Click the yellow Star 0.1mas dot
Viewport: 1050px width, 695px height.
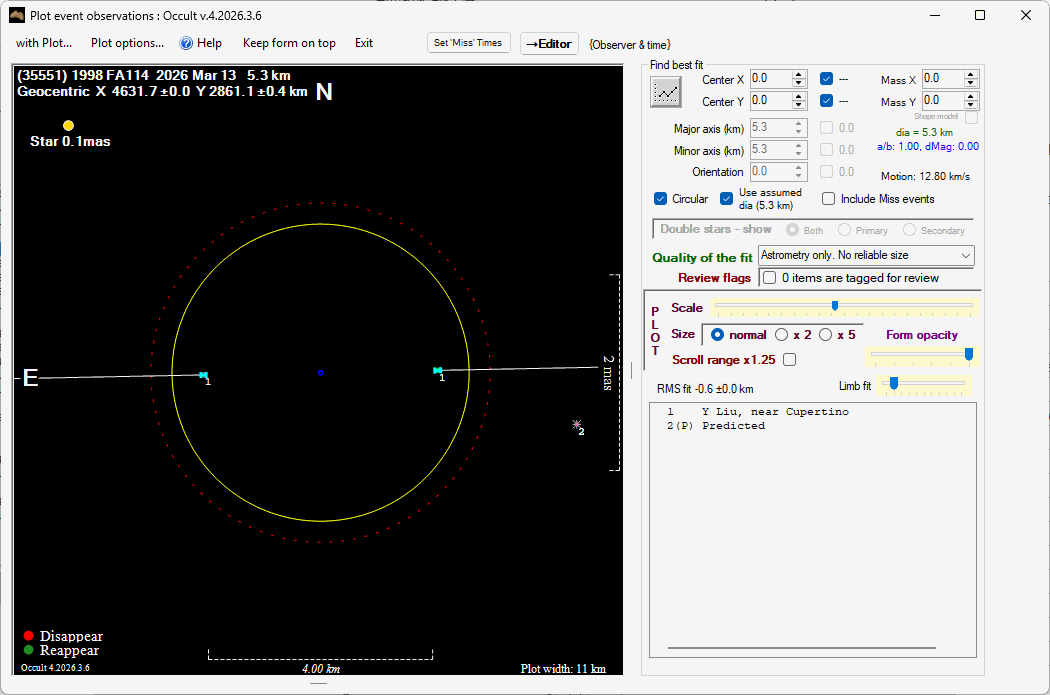[68, 125]
